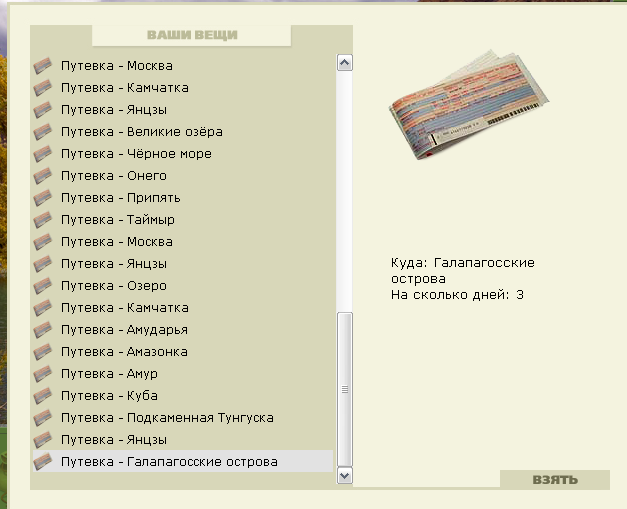The height and width of the screenshot is (509, 627).
Task: Choose the text Путевка - Онего
Action: point(114,176)
